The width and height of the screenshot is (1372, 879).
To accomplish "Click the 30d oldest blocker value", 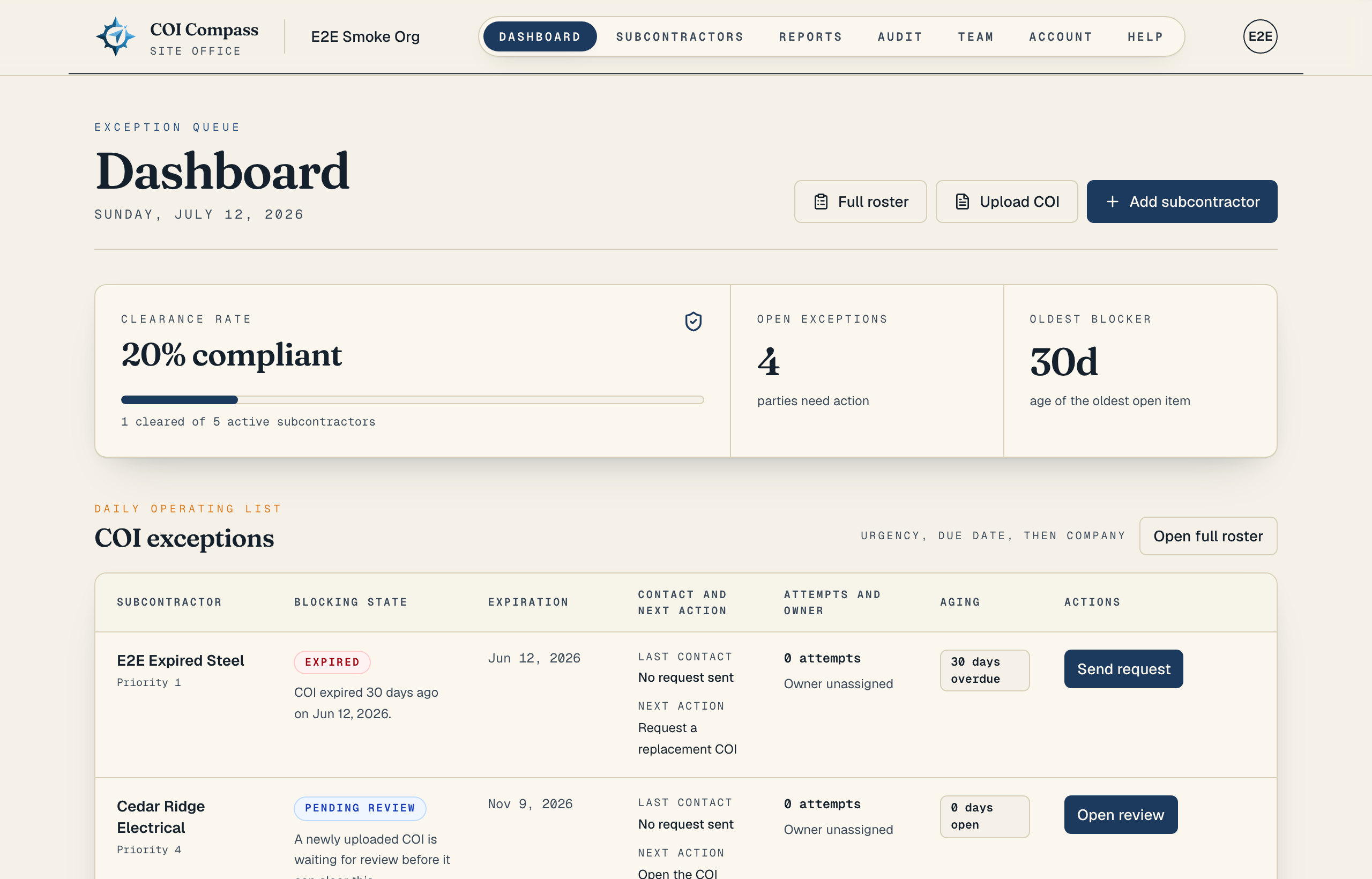I will click(x=1063, y=362).
